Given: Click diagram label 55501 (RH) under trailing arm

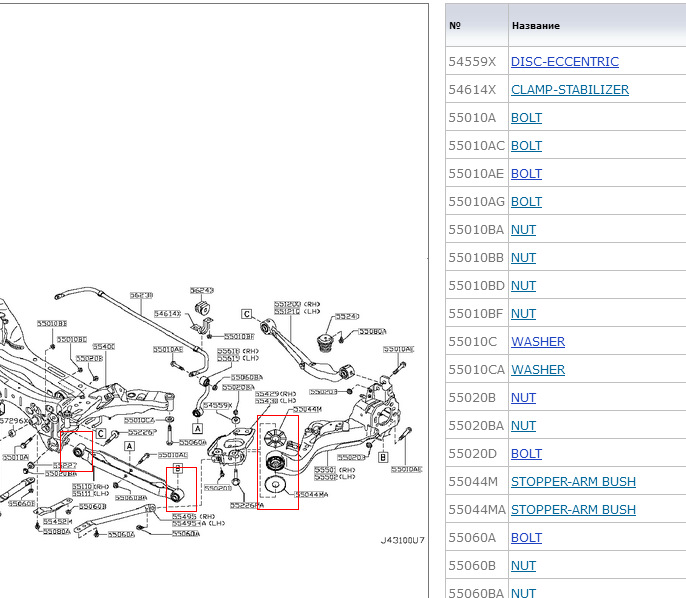Looking at the screenshot, I should click(x=335, y=470).
